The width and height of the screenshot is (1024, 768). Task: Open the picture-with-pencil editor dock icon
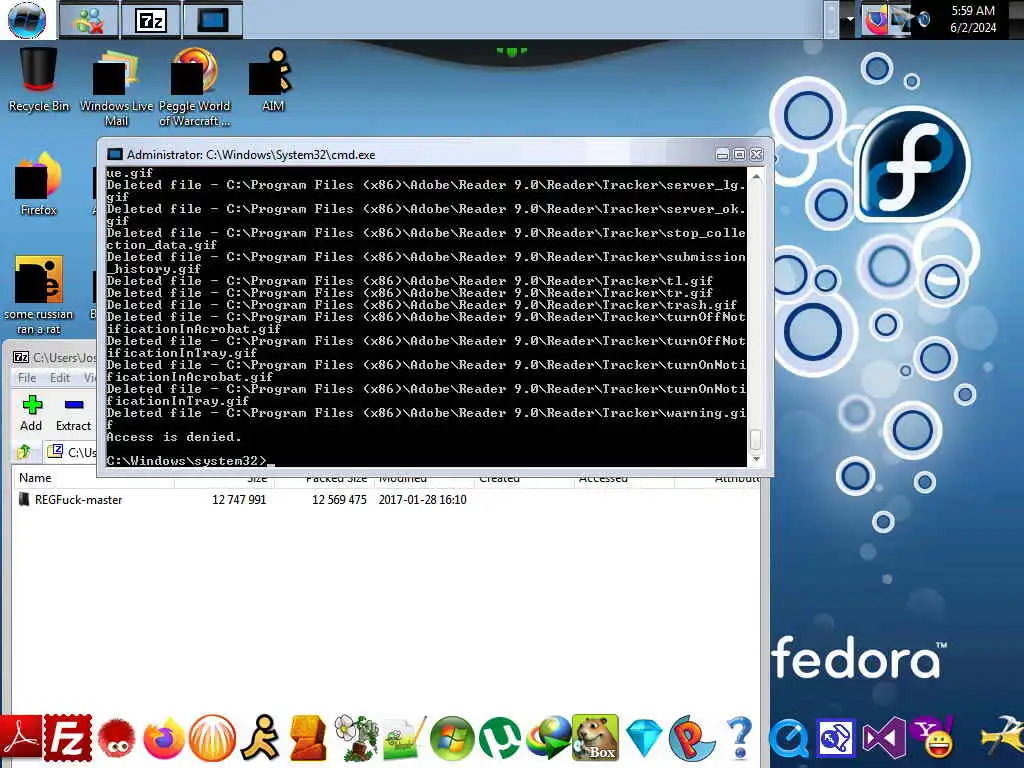(404, 739)
